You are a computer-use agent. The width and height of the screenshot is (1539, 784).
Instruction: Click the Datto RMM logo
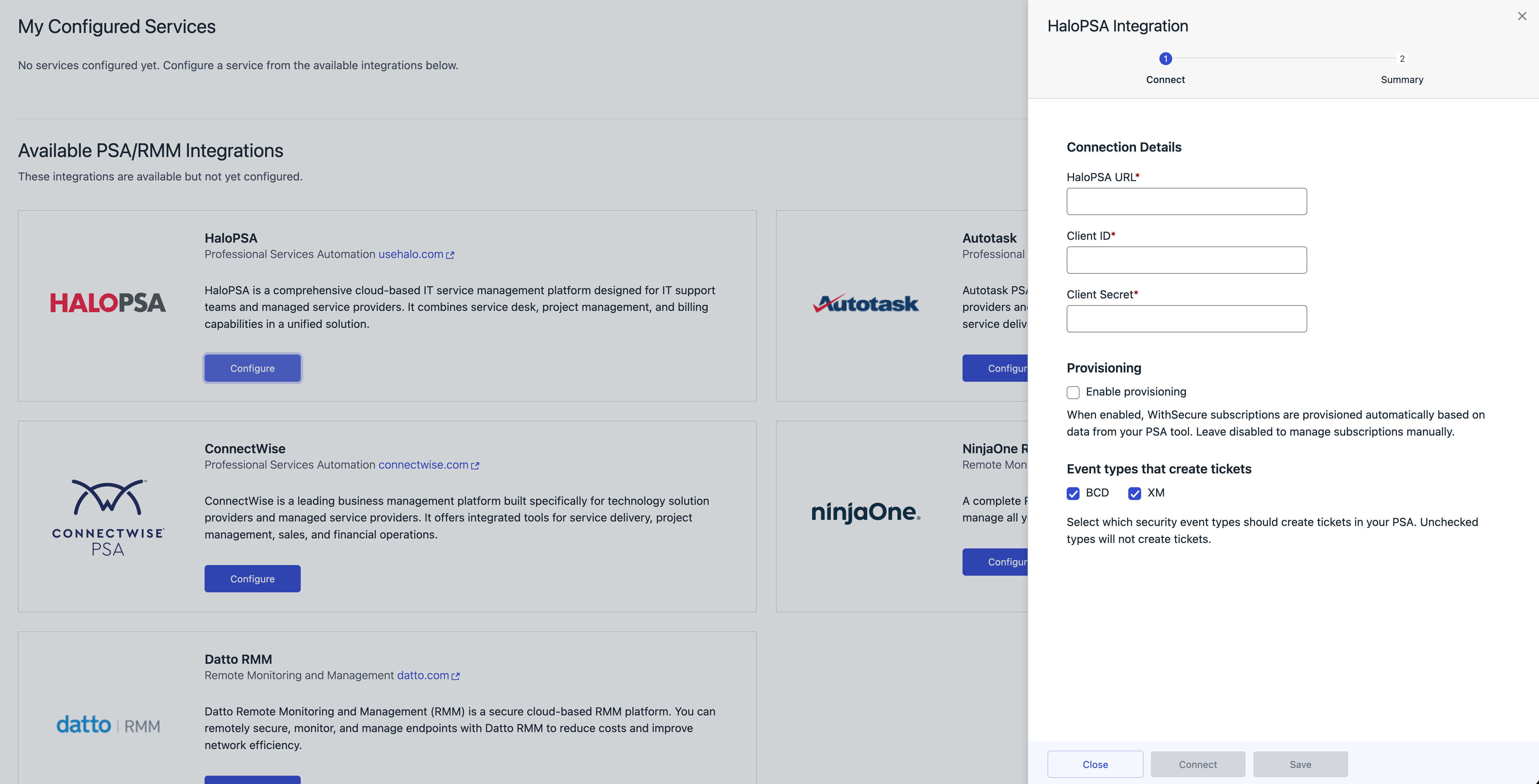(108, 725)
